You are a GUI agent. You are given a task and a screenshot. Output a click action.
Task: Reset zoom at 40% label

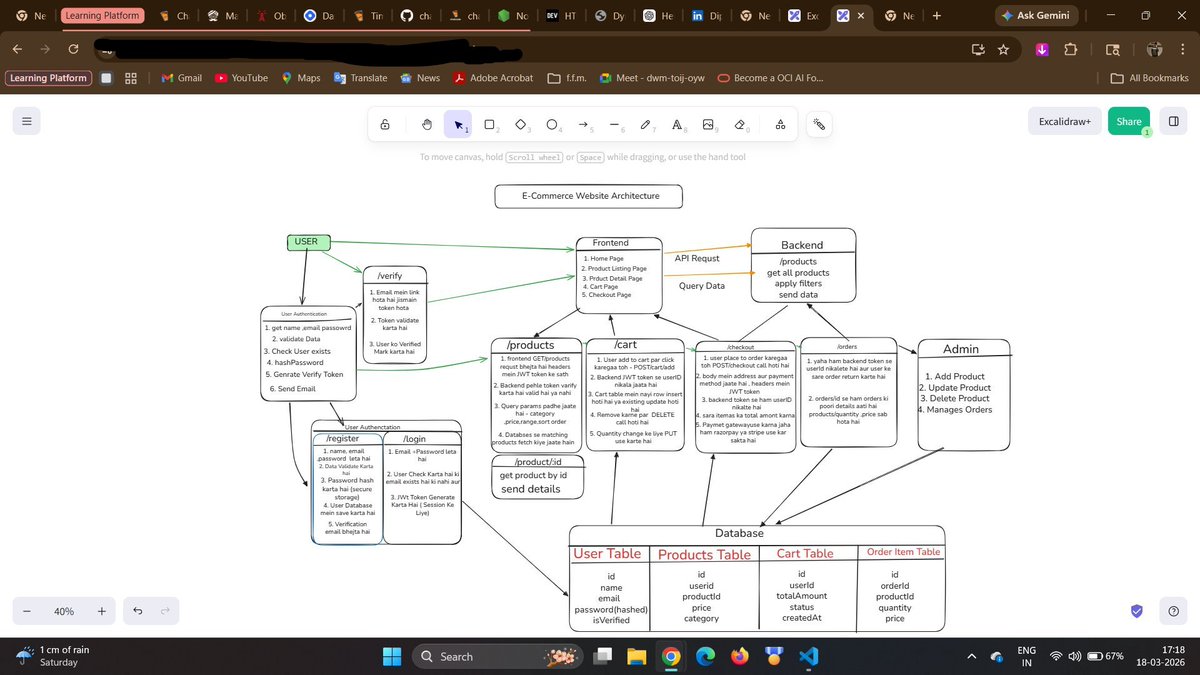click(64, 611)
